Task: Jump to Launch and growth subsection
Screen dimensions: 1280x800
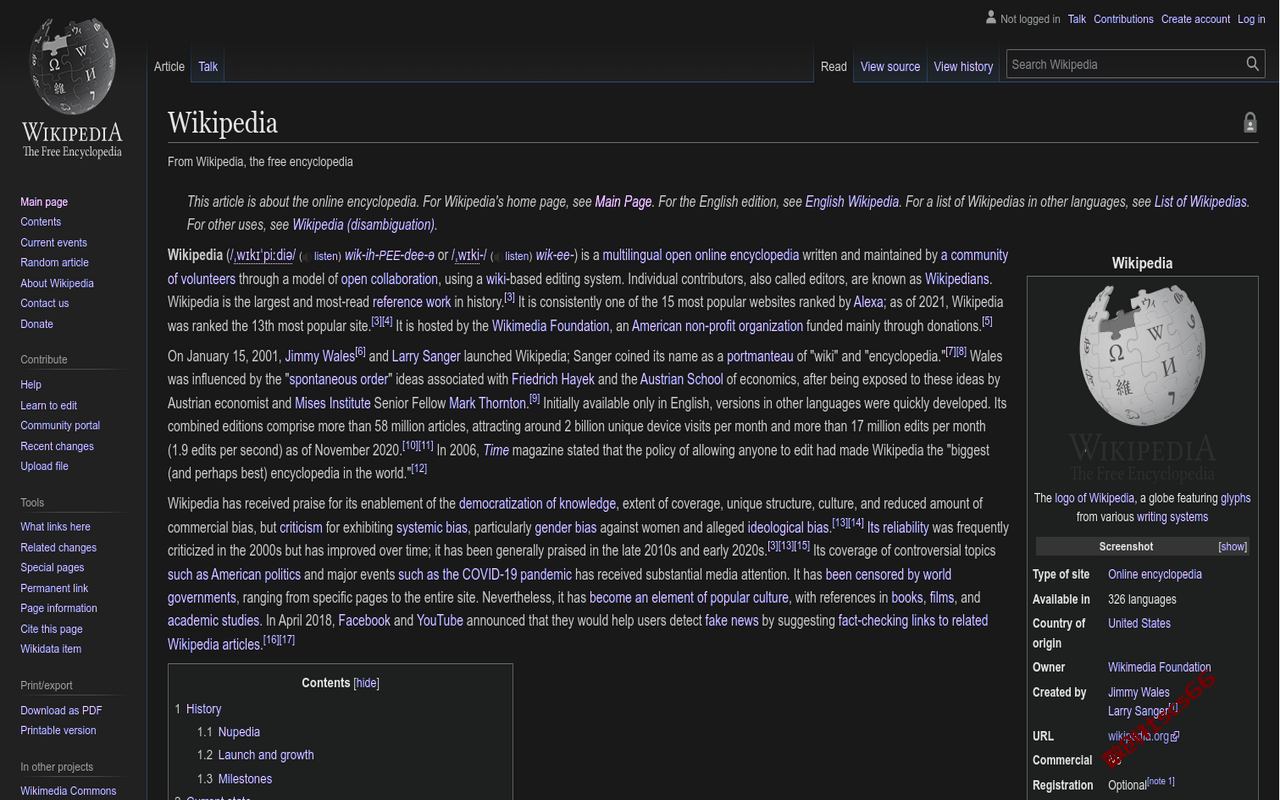Action: 266,755
